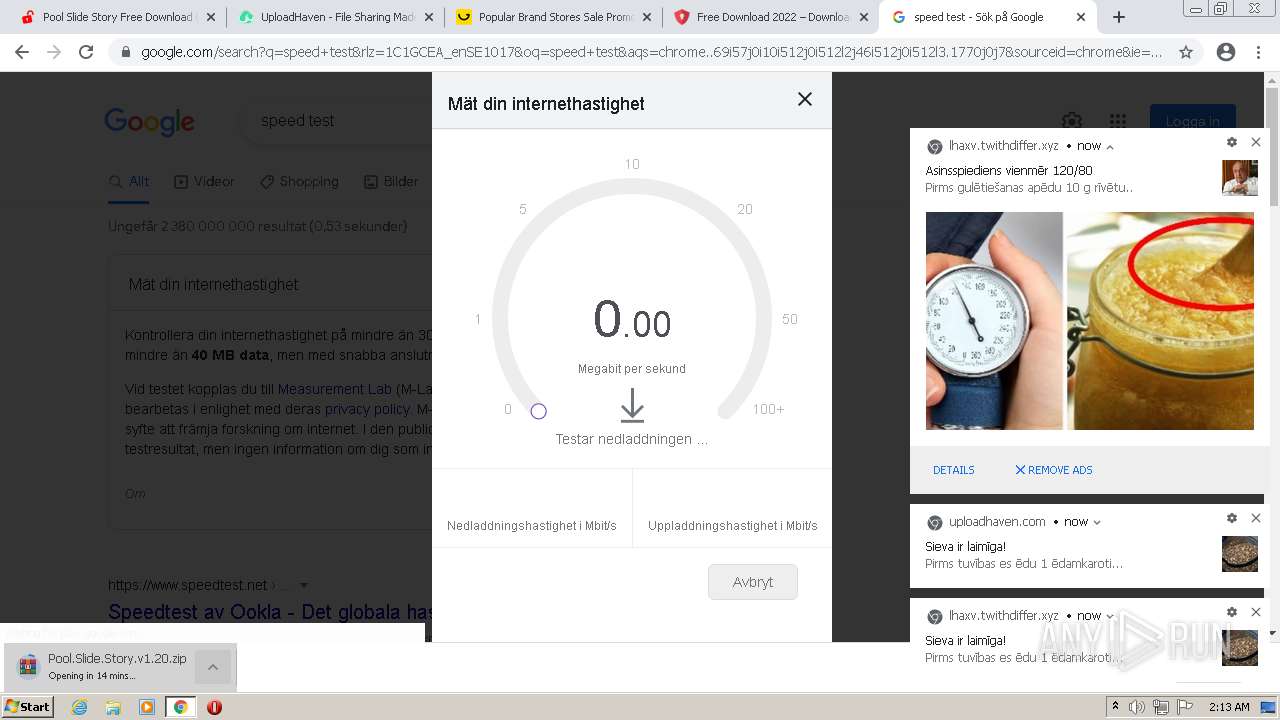Open Measurement Lab link

(x=335, y=389)
